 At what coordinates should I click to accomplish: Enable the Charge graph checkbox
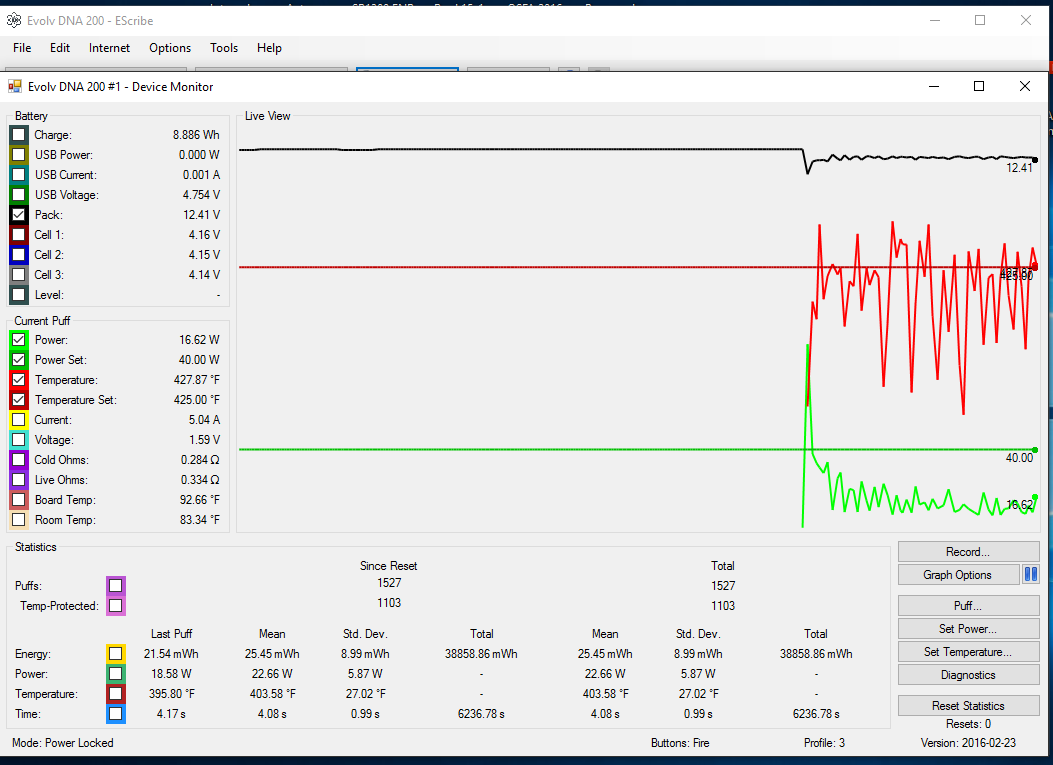click(x=19, y=135)
